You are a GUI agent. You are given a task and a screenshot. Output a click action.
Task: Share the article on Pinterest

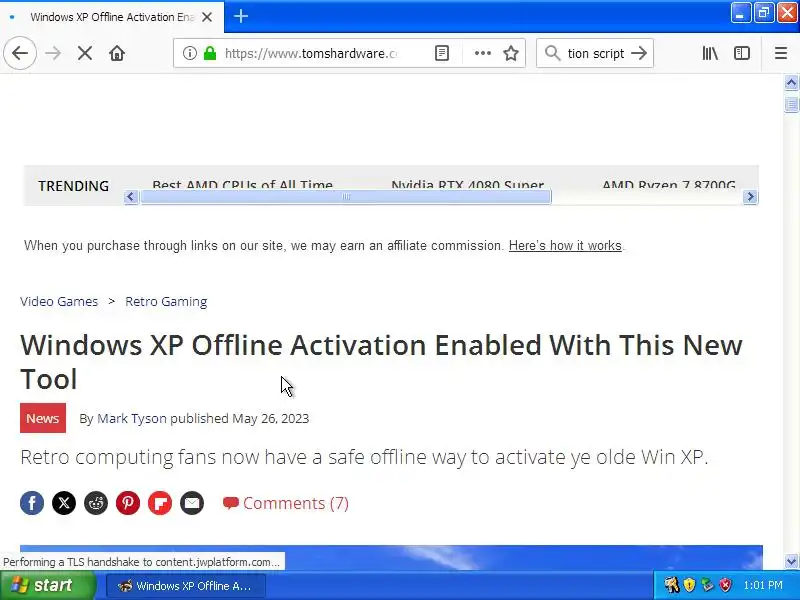128,503
